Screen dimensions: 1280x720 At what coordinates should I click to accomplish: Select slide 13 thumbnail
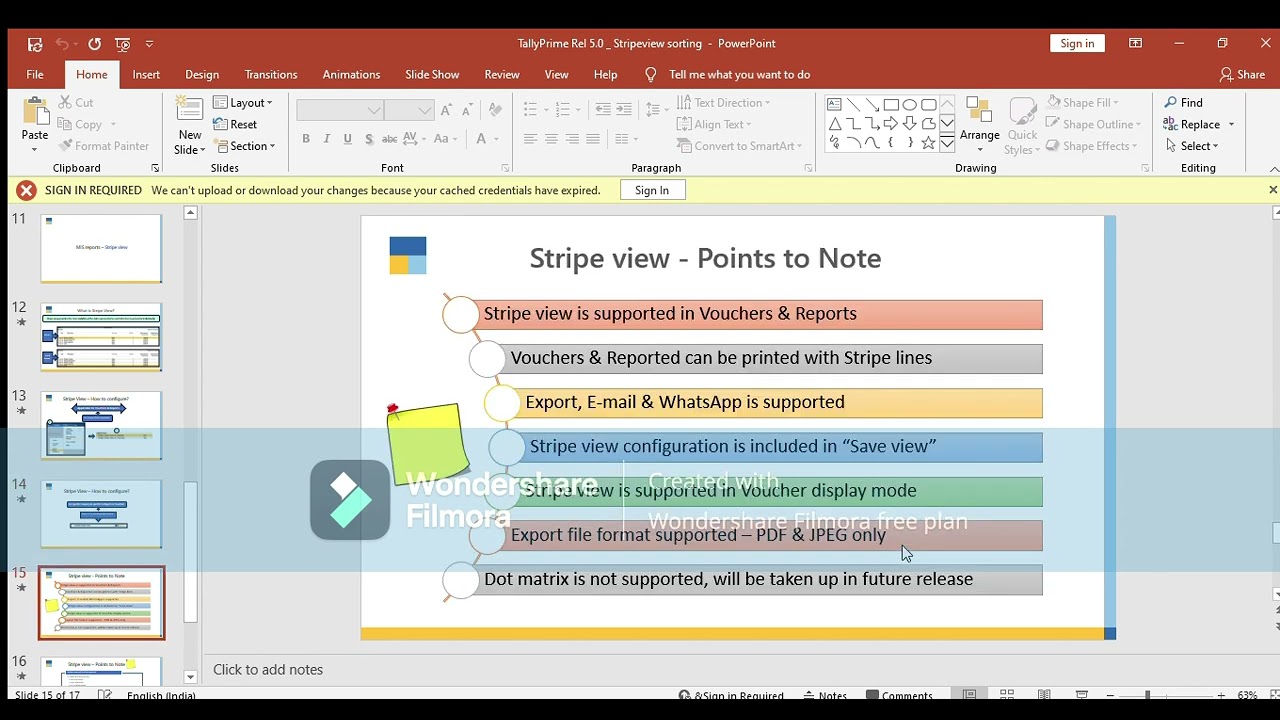(101, 425)
